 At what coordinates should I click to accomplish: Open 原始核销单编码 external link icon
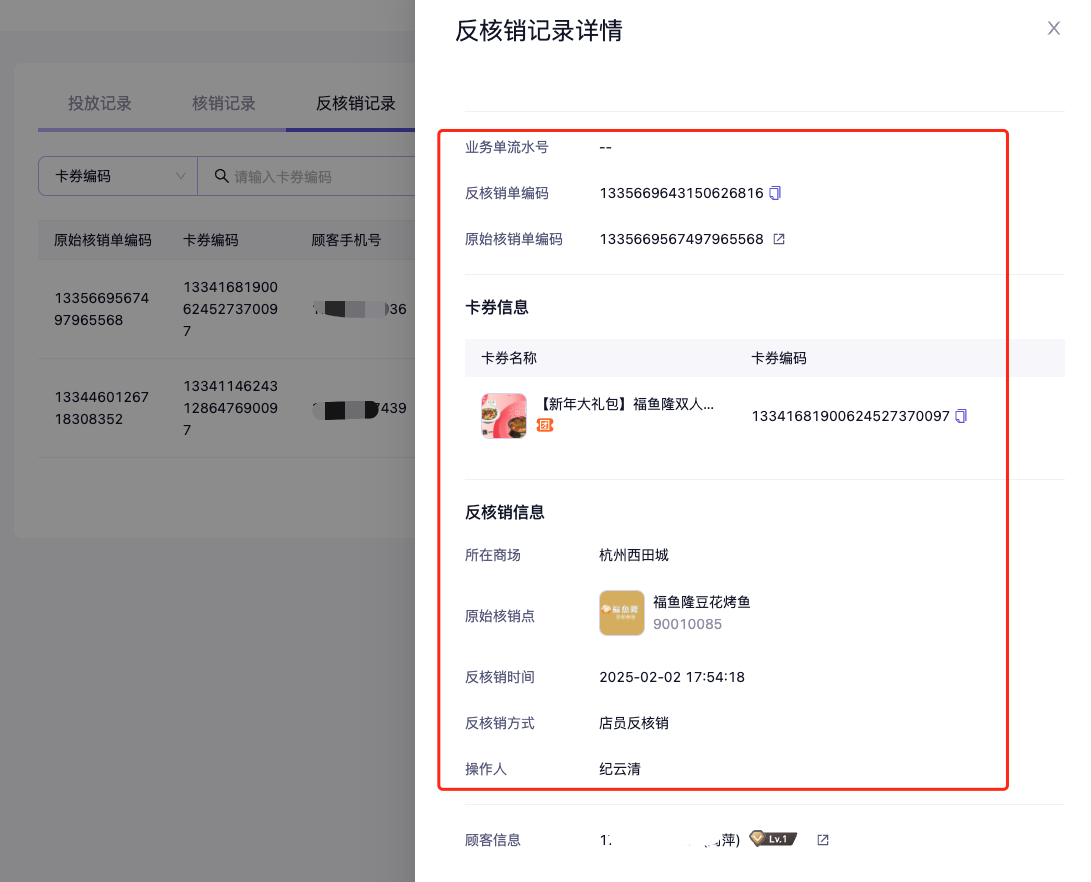point(779,239)
